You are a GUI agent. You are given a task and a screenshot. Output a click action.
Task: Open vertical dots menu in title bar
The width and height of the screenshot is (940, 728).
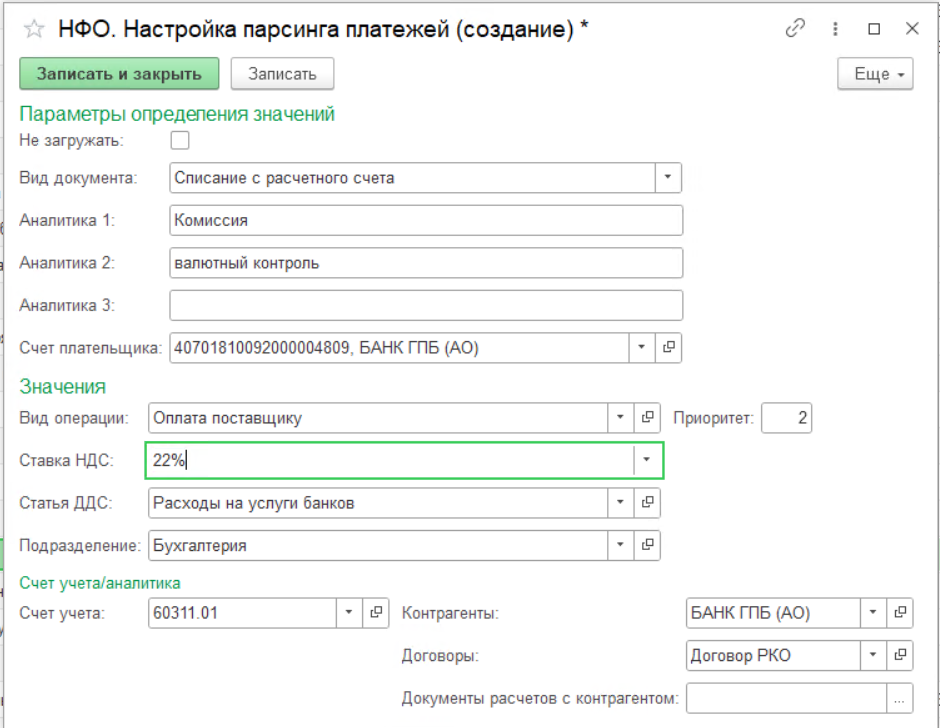click(x=836, y=29)
